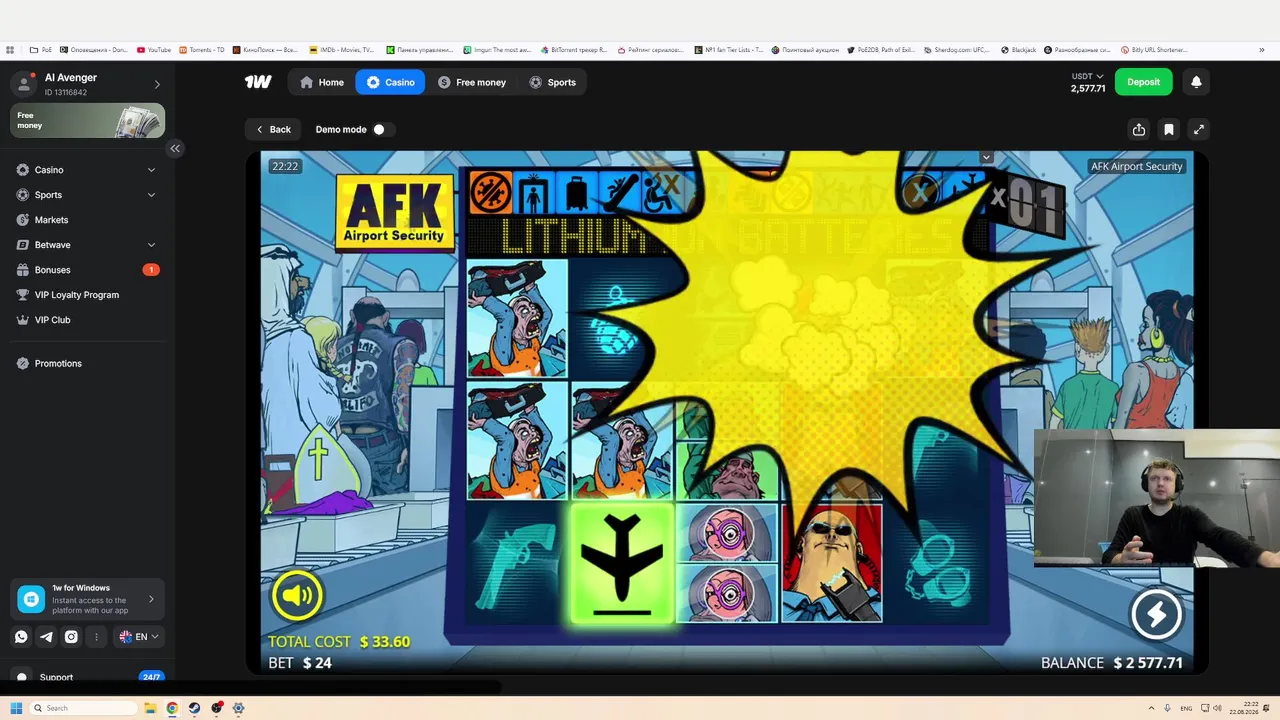Open Chrome from the taskbar
The image size is (1280, 720).
pos(172,708)
